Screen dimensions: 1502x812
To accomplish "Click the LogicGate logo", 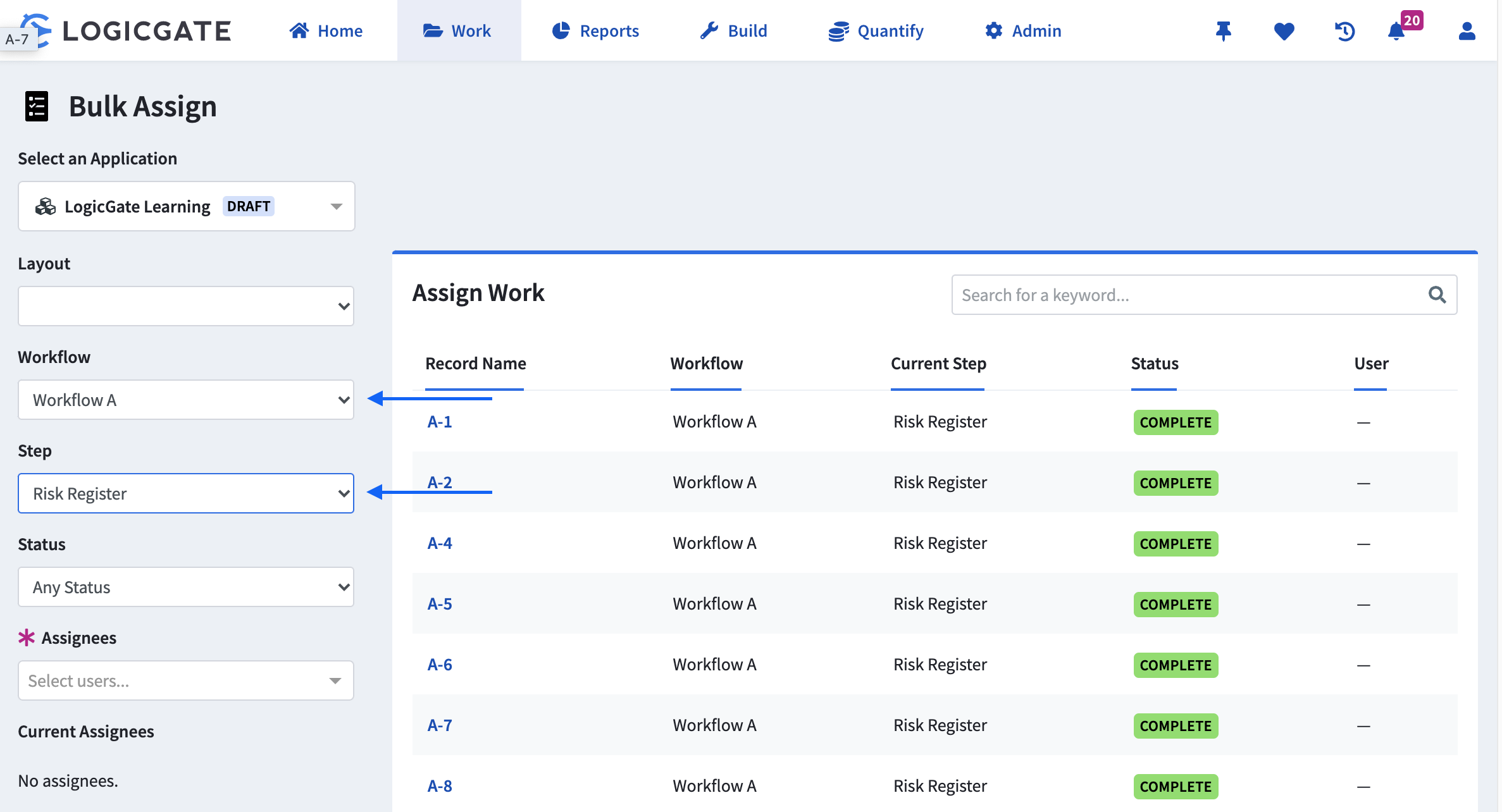I will pyautogui.click(x=125, y=30).
